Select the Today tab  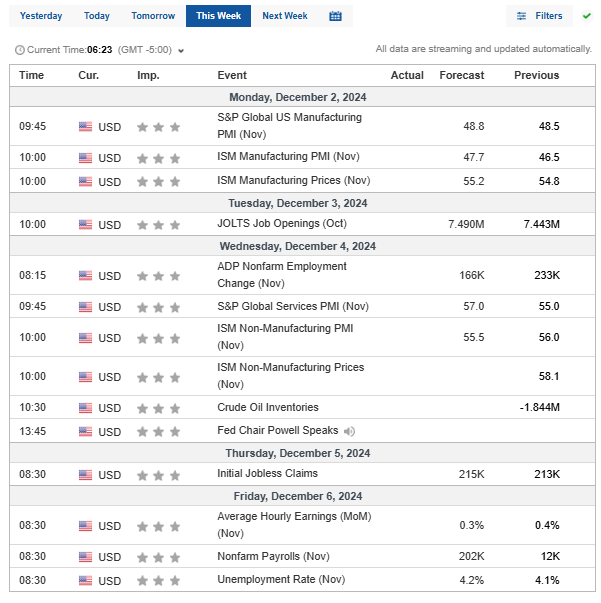[97, 16]
